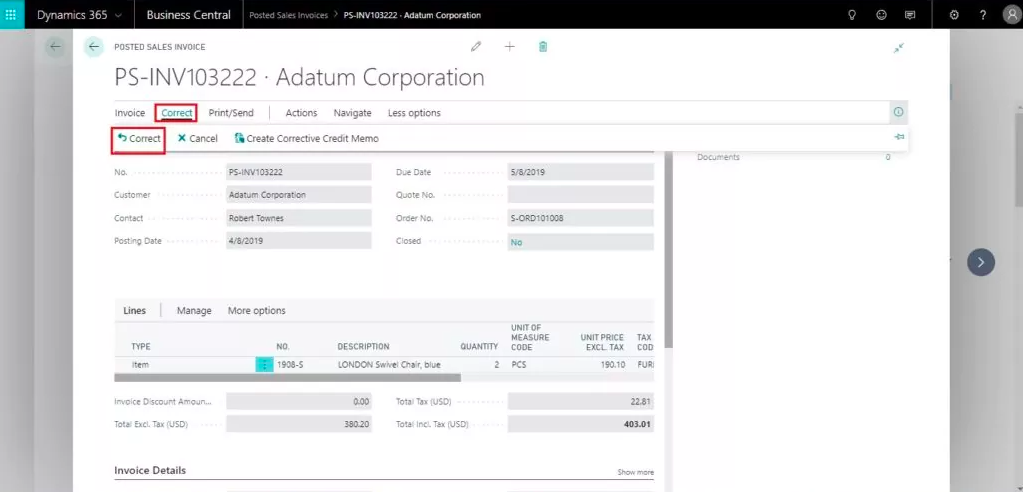
Task: Expand Invoice Details with Show more
Action: 635,472
